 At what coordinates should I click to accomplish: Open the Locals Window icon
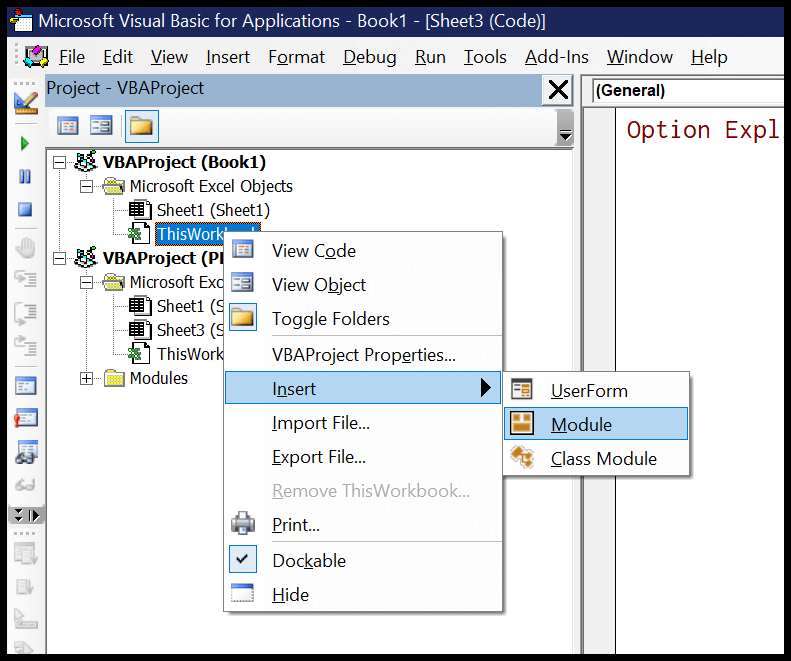pyautogui.click(x=26, y=386)
